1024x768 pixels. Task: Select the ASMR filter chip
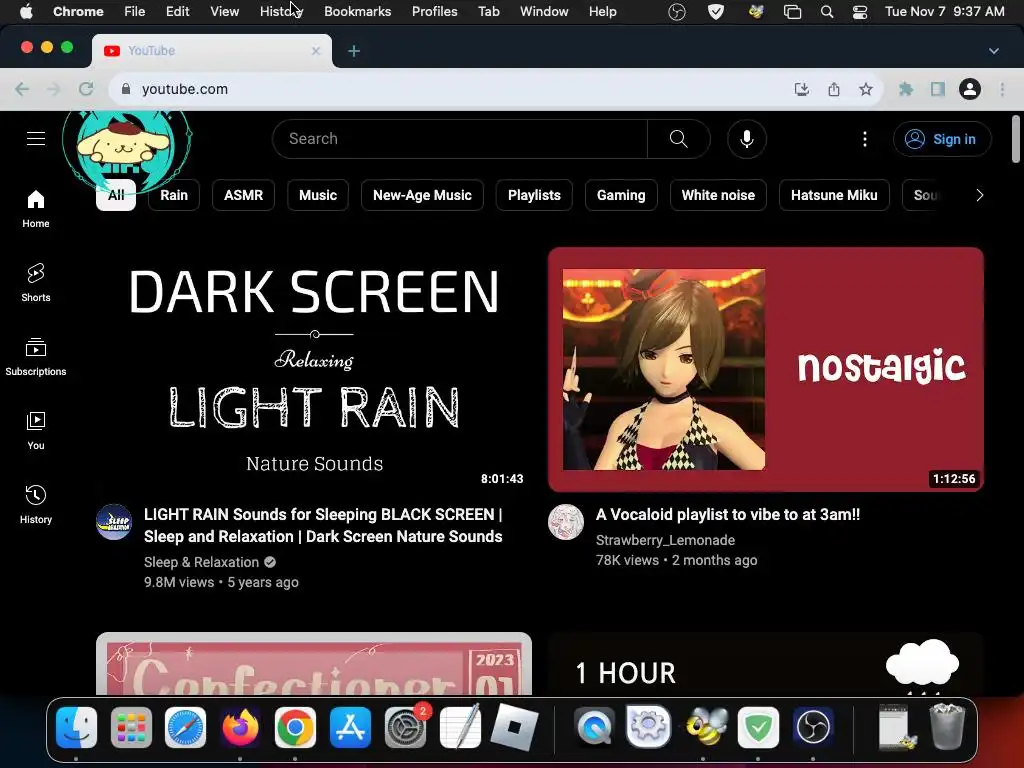pos(243,195)
